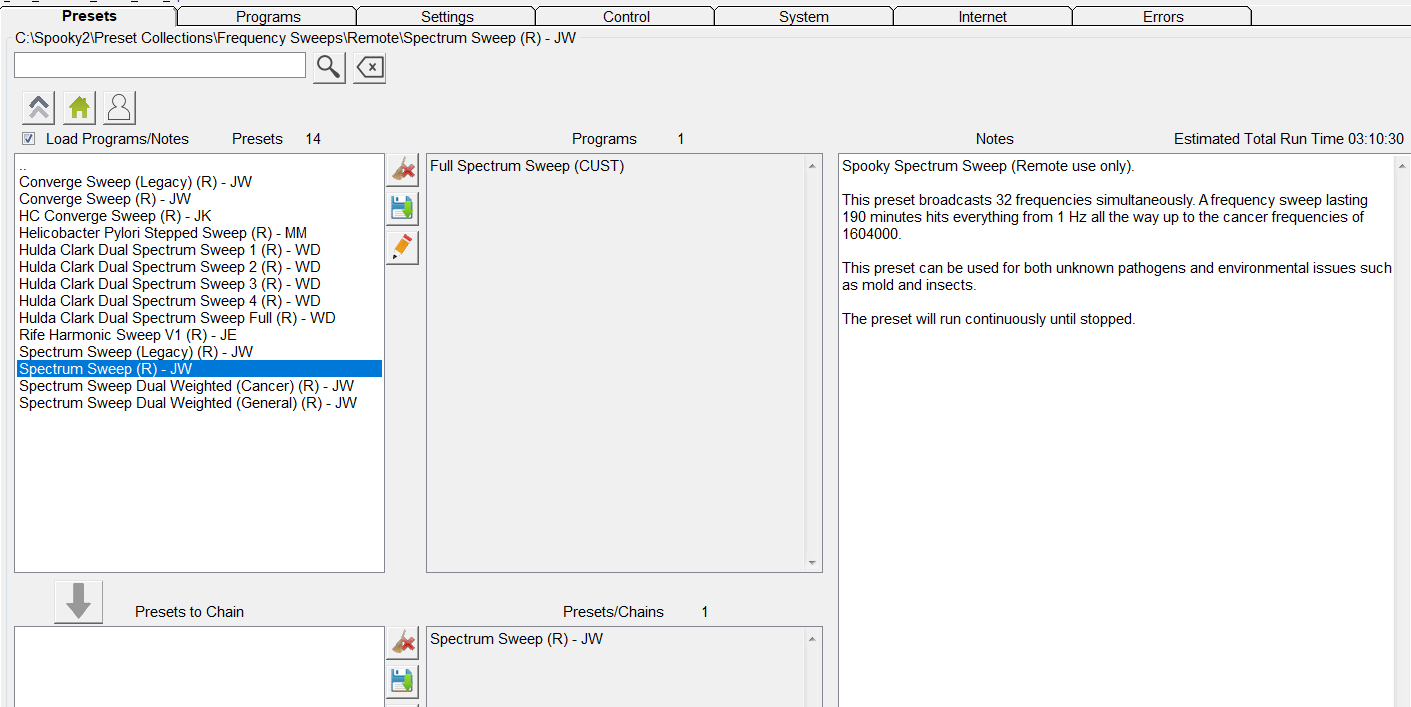Open the user presets folder
This screenshot has height=707, width=1411.
[x=119, y=107]
